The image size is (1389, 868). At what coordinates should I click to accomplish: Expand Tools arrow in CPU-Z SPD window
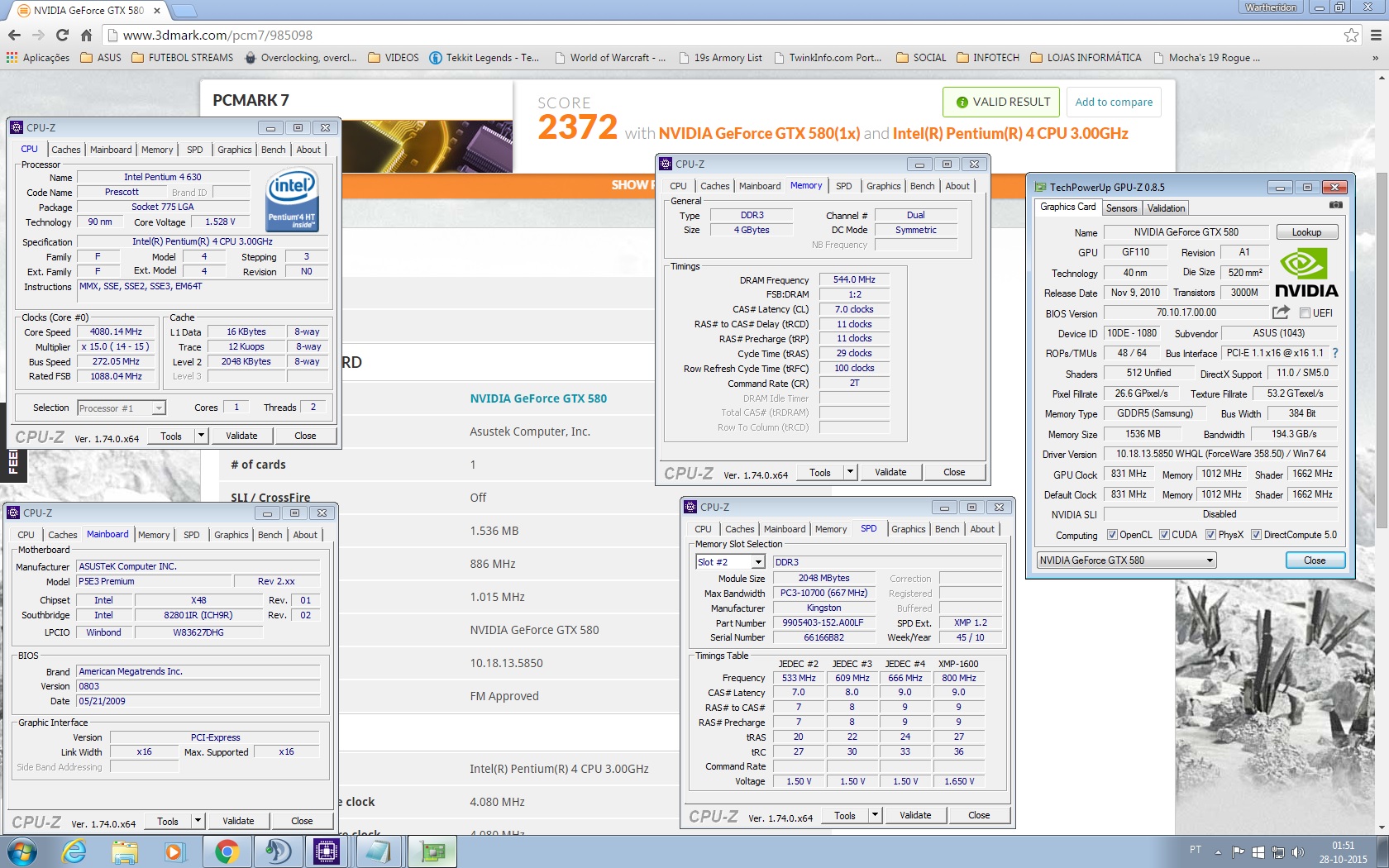[875, 815]
